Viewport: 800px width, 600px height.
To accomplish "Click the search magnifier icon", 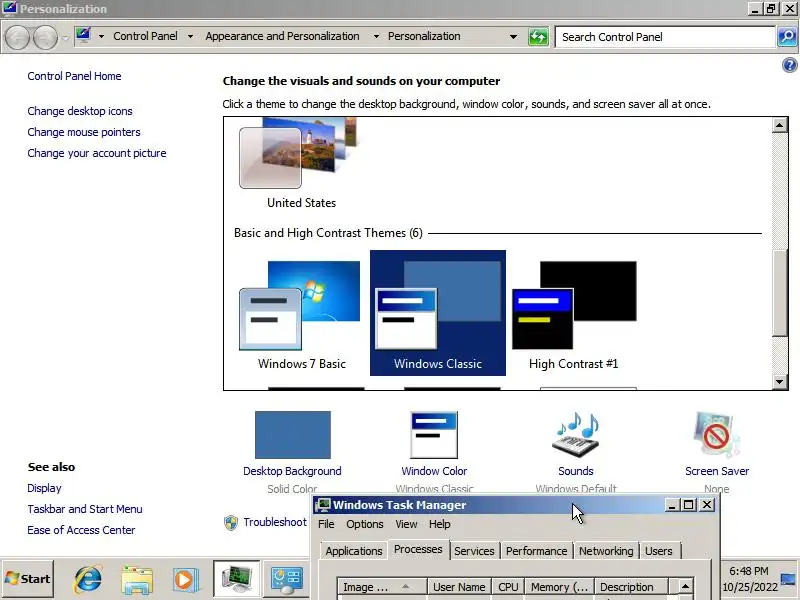I will tap(787, 37).
